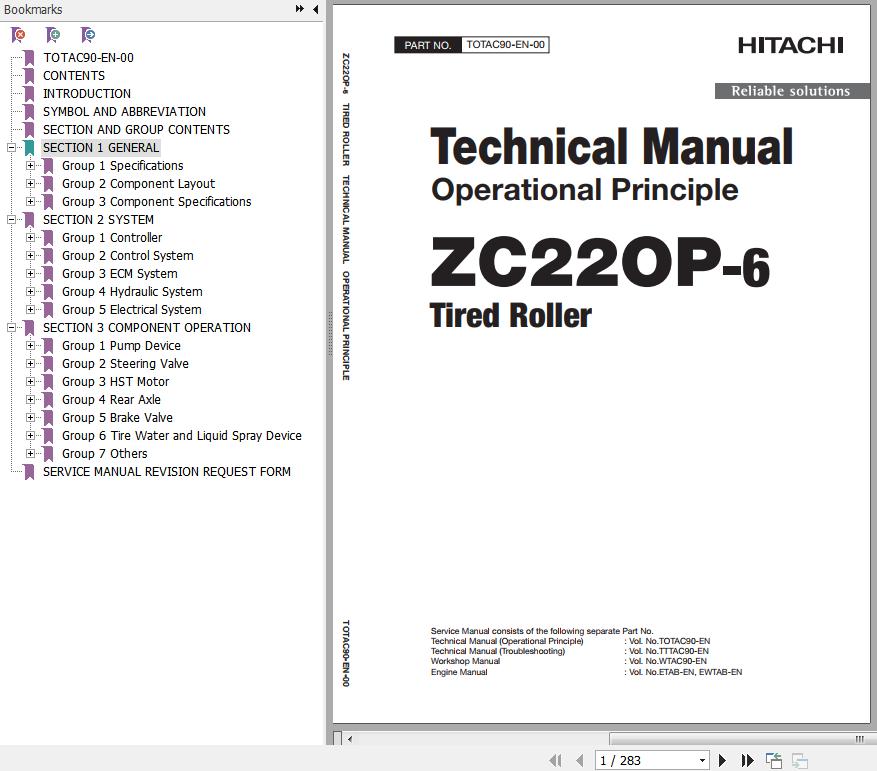Image resolution: width=877 pixels, height=771 pixels.
Task: Click the bookmark icon beside INTRODUCTION
Action: 29,94
